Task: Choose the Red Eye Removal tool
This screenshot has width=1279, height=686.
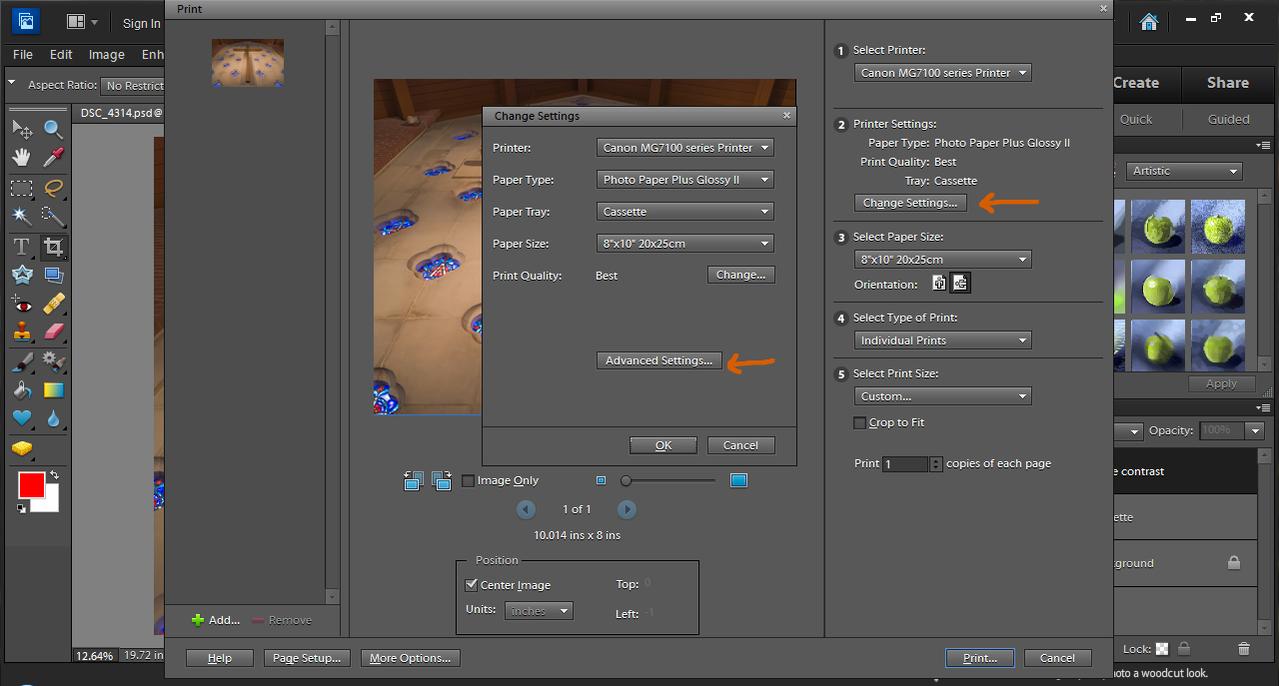Action: (22, 304)
